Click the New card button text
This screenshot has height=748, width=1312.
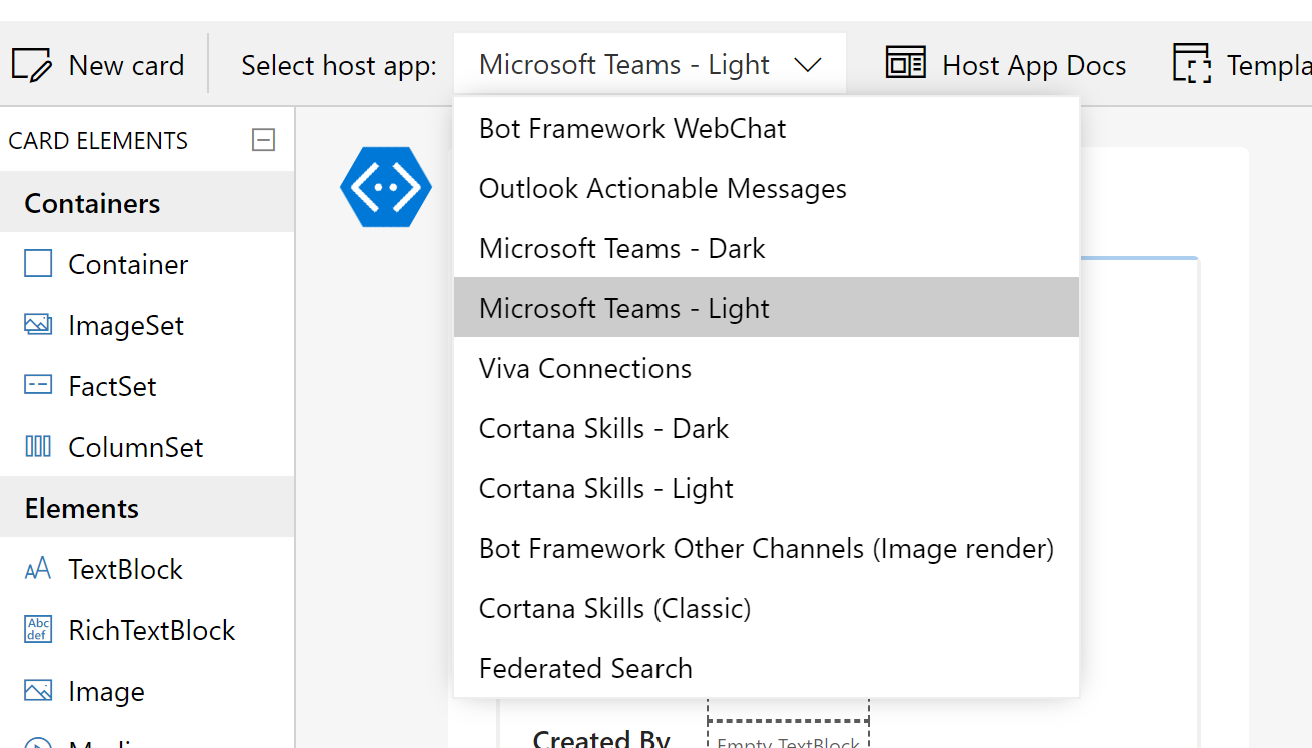tap(126, 64)
